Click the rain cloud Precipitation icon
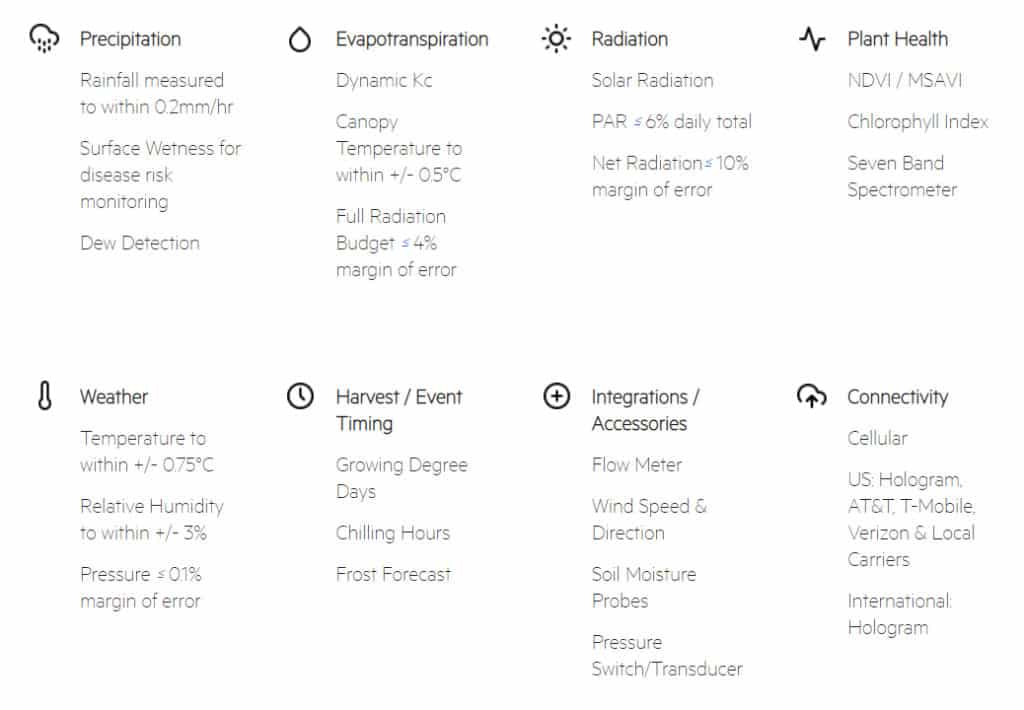Viewport: 1024px width, 710px height. [44, 39]
